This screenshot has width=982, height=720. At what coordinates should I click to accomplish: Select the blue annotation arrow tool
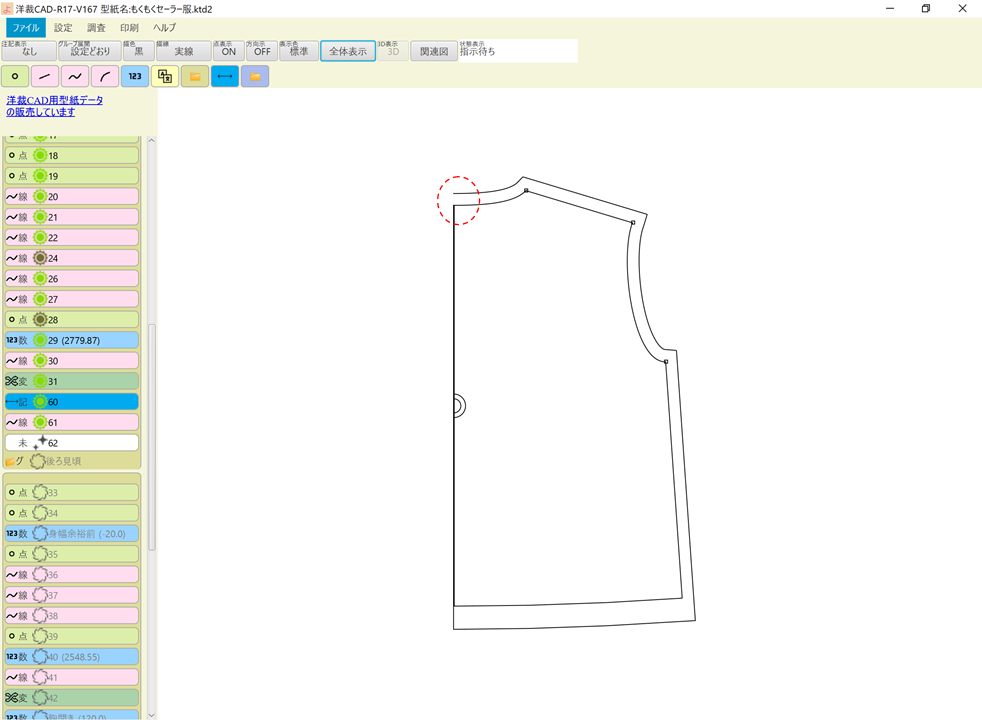225,76
